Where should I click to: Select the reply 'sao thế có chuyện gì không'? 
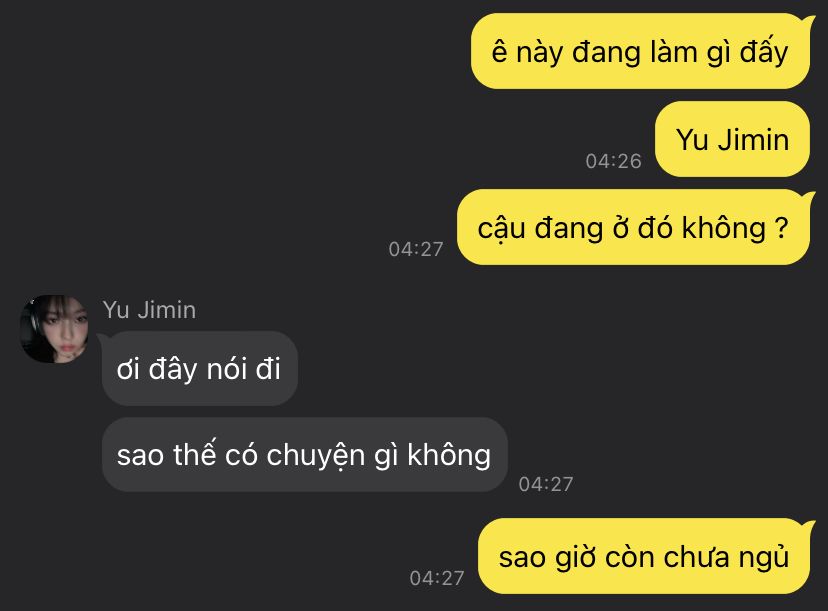tap(305, 455)
